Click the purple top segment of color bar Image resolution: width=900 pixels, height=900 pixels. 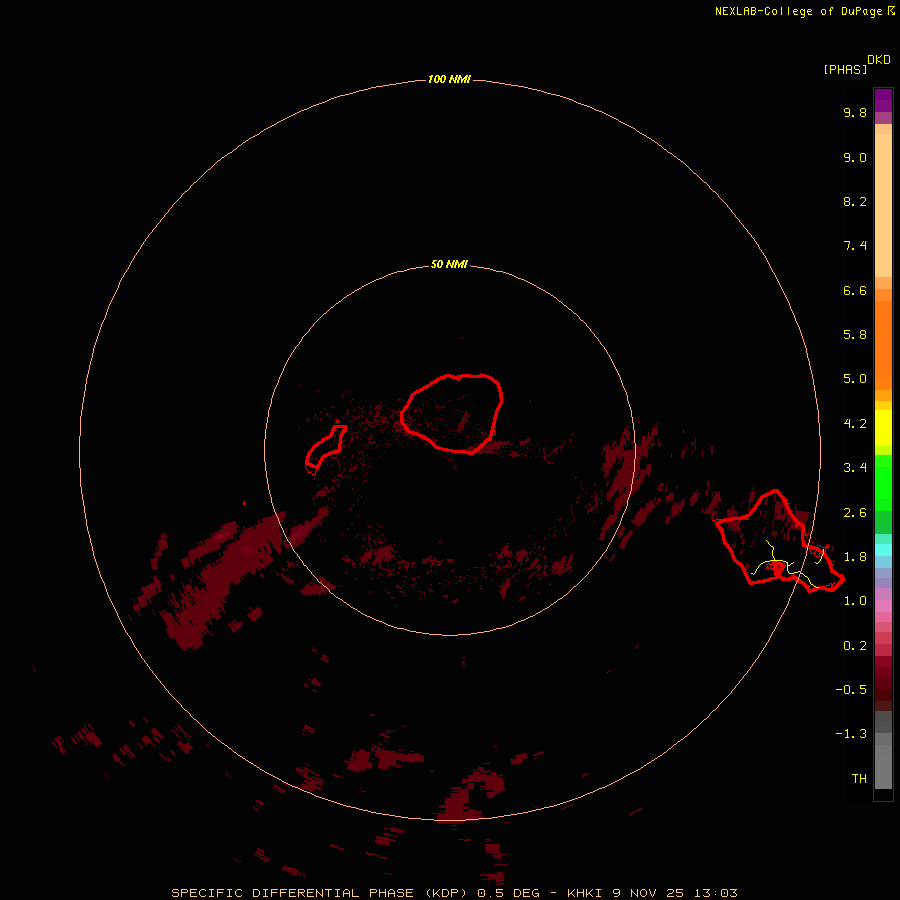click(883, 100)
